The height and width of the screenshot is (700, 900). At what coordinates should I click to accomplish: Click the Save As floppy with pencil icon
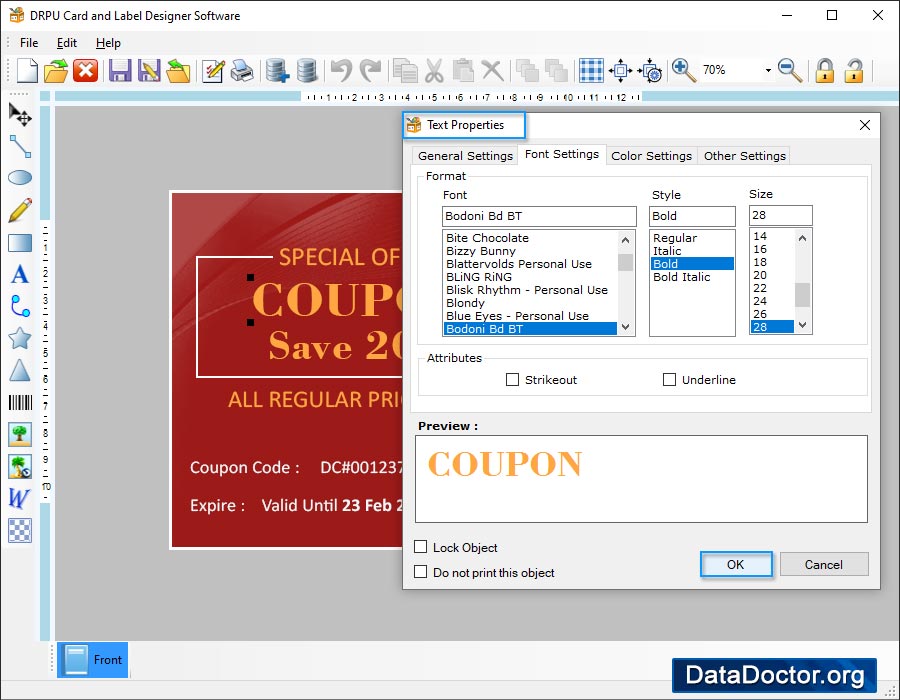pyautogui.click(x=149, y=71)
